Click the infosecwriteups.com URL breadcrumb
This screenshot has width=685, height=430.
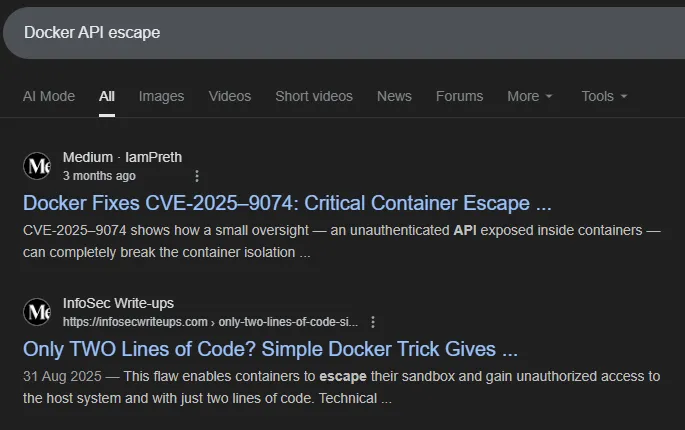210,322
